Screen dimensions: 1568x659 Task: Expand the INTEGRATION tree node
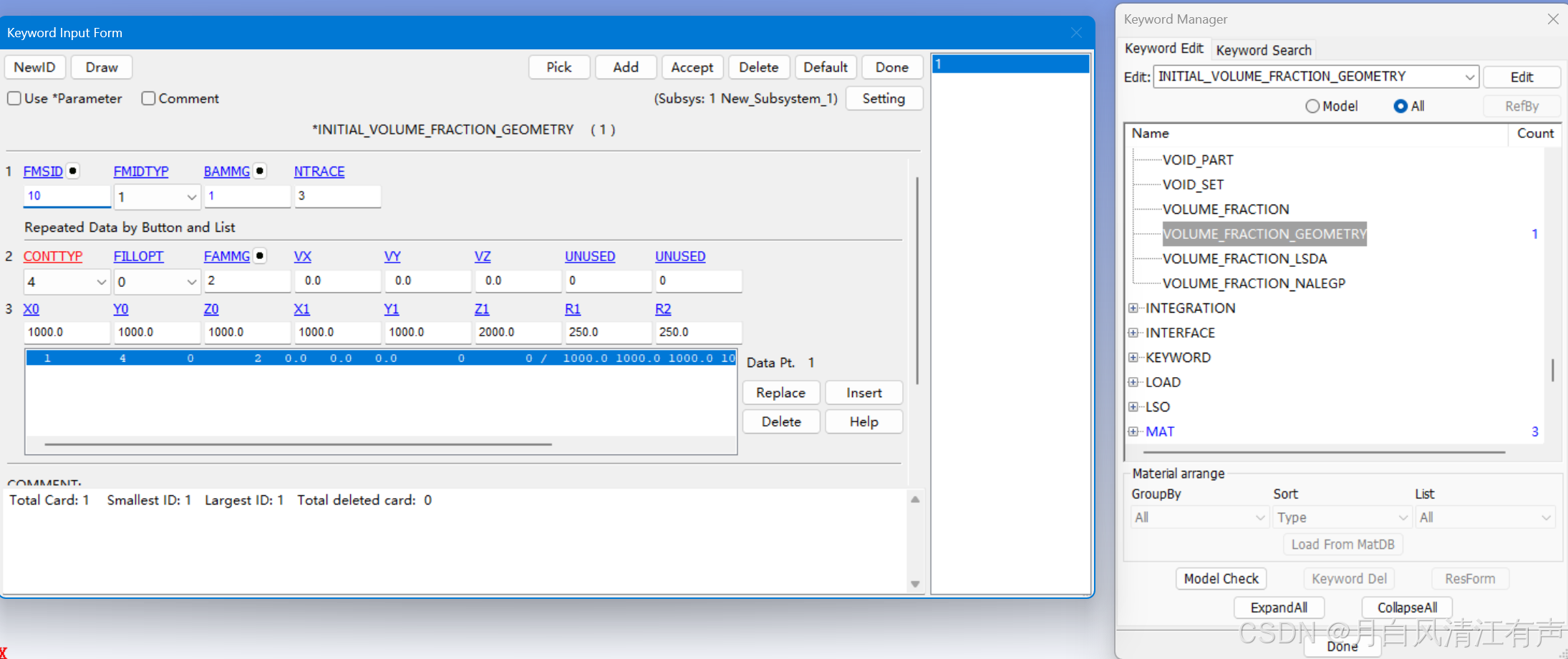point(1133,308)
